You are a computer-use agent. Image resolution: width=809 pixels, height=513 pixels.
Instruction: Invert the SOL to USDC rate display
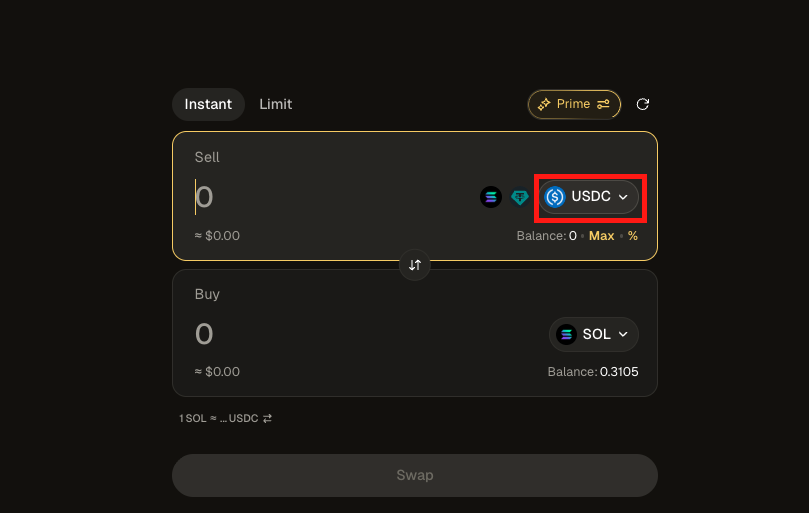tap(267, 418)
